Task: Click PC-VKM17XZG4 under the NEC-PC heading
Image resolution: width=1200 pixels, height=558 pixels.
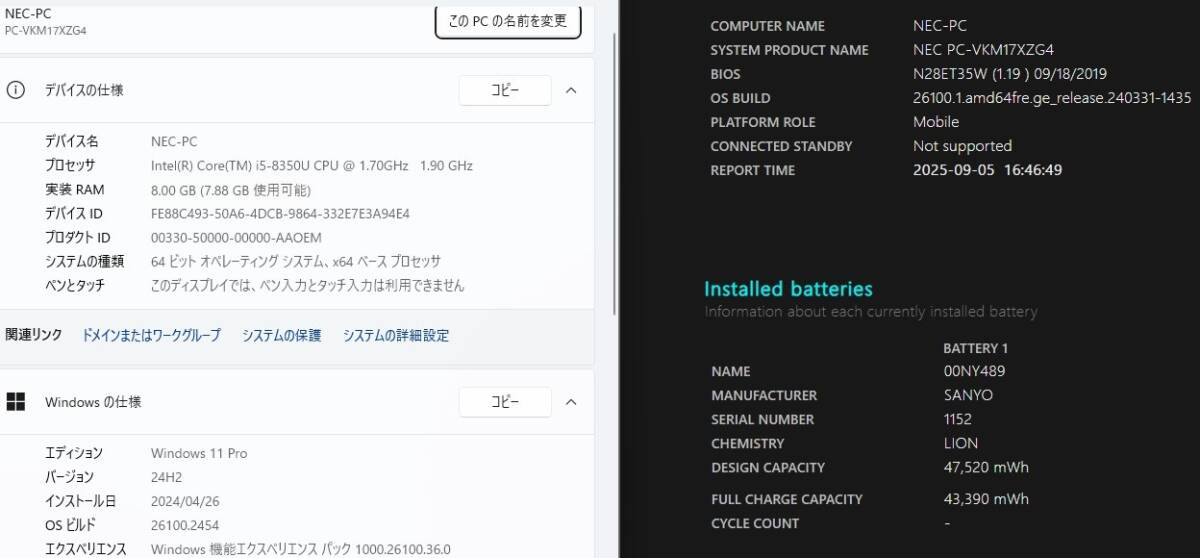Action: [x=46, y=31]
